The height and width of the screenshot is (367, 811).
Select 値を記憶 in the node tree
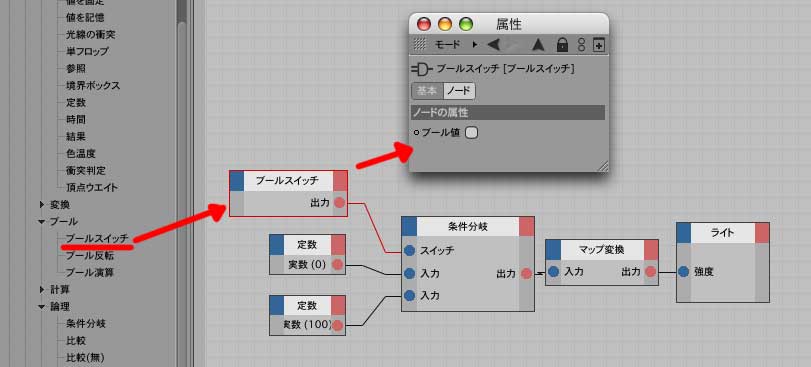pos(85,18)
